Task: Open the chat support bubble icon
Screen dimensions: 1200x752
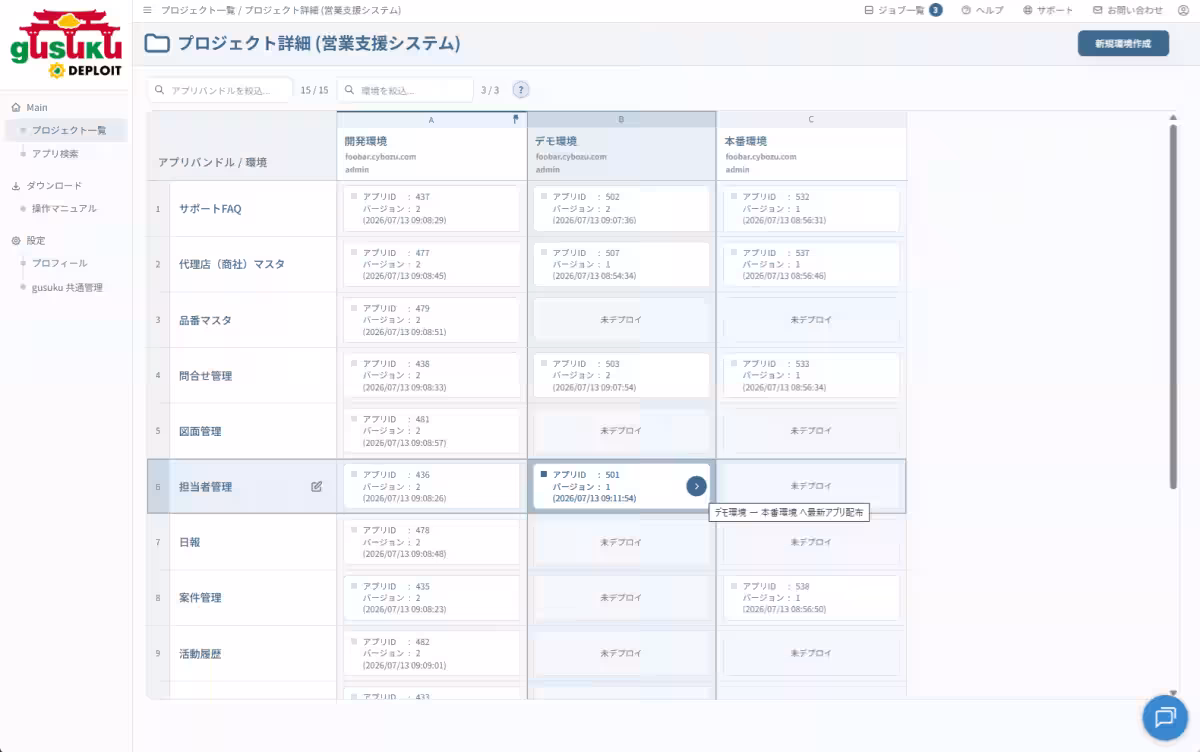Action: (1165, 716)
